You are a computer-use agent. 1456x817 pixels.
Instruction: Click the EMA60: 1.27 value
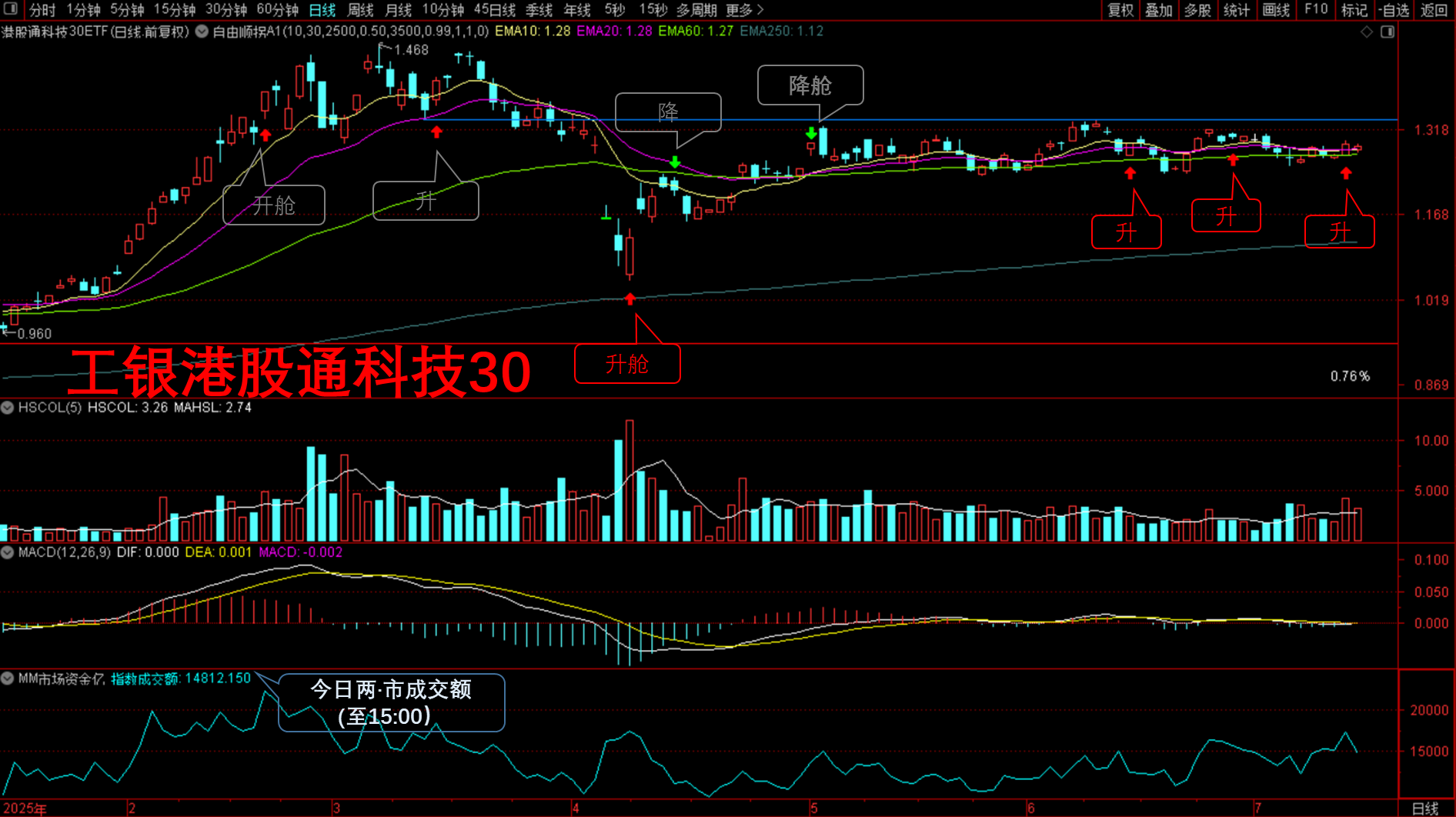[x=696, y=32]
